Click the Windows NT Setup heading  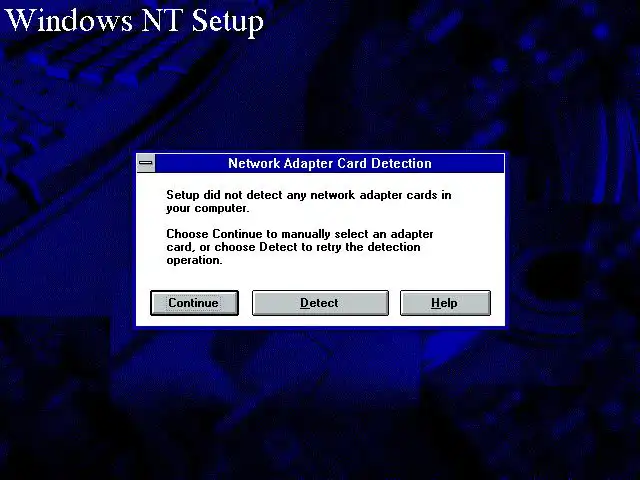tap(134, 20)
